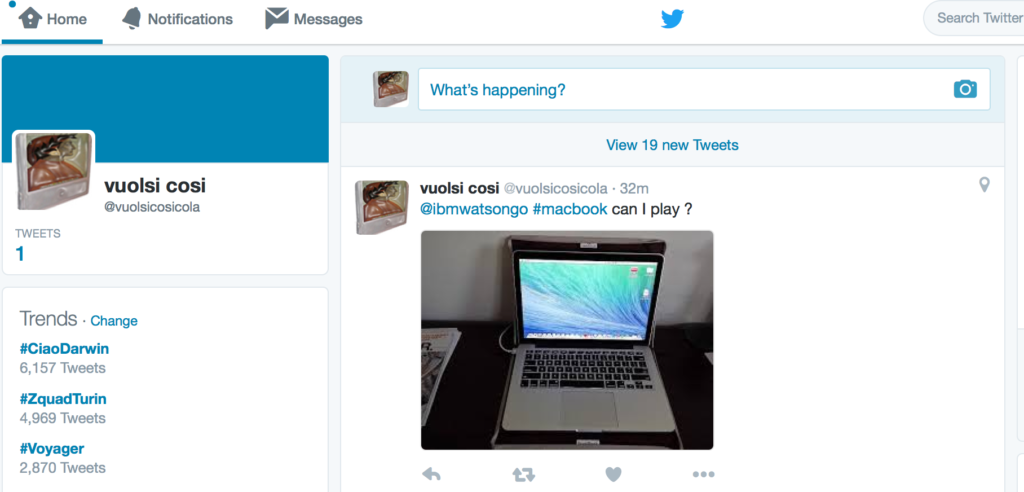The image size is (1024, 492).
Task: Like the tweet with heart icon
Action: pos(613,474)
